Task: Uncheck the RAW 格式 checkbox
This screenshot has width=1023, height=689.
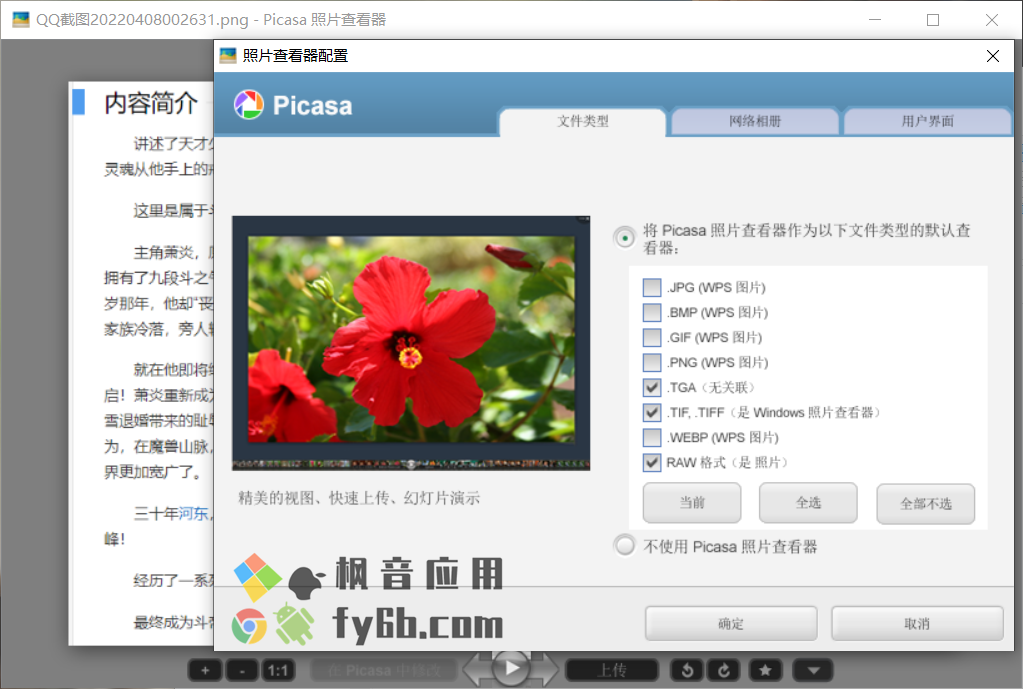Action: click(x=652, y=463)
